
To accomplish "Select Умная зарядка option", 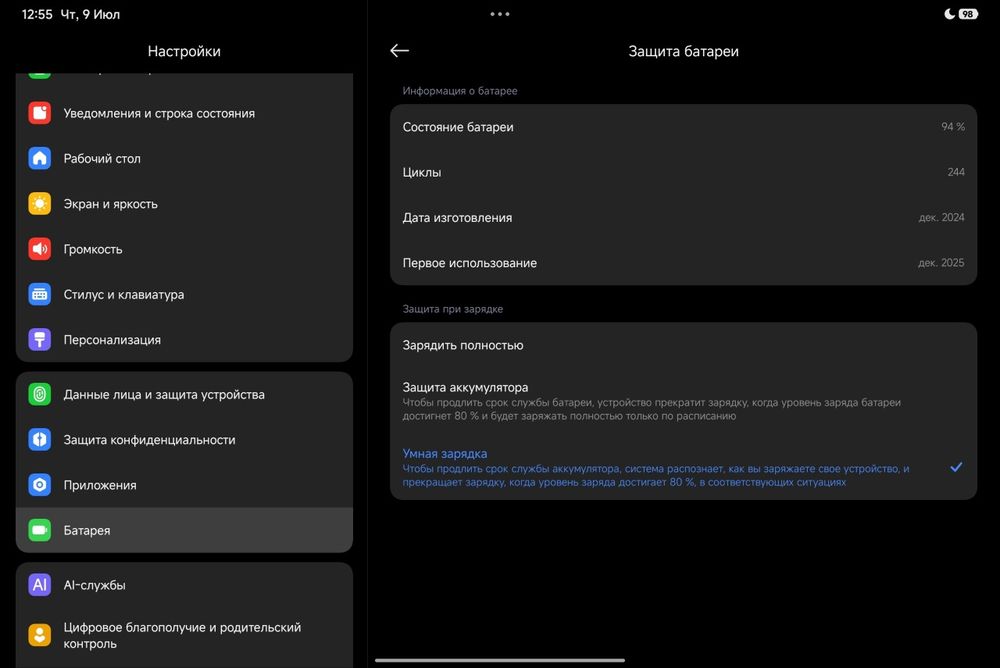I will coord(683,467).
